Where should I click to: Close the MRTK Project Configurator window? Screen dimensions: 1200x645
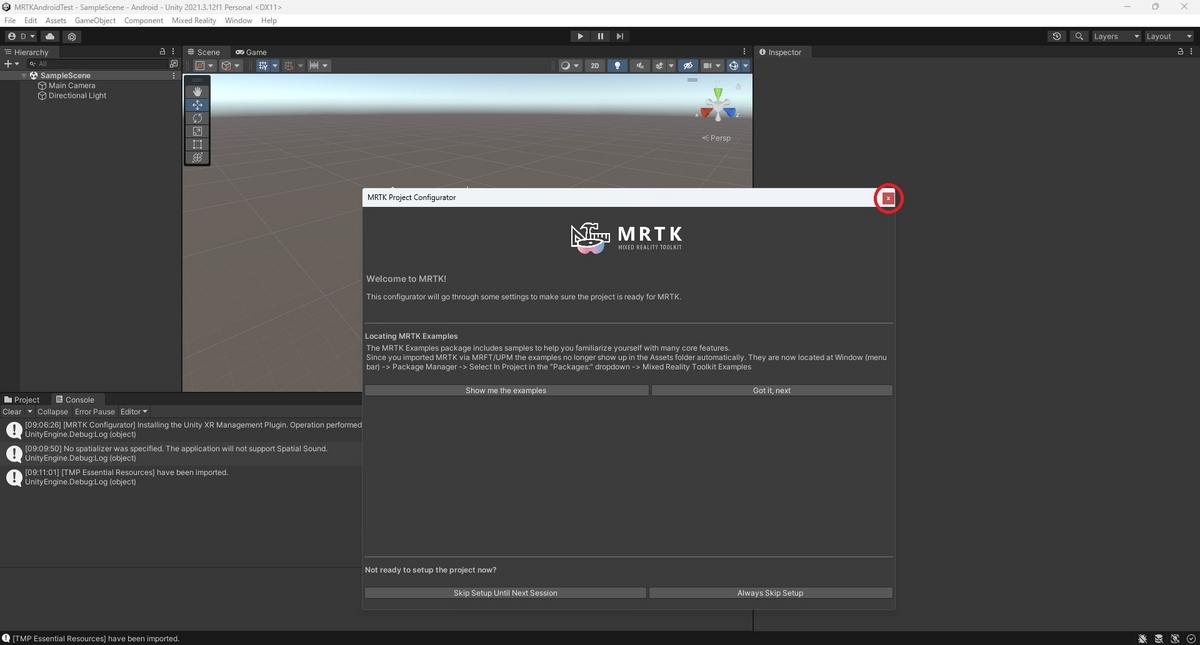point(888,198)
